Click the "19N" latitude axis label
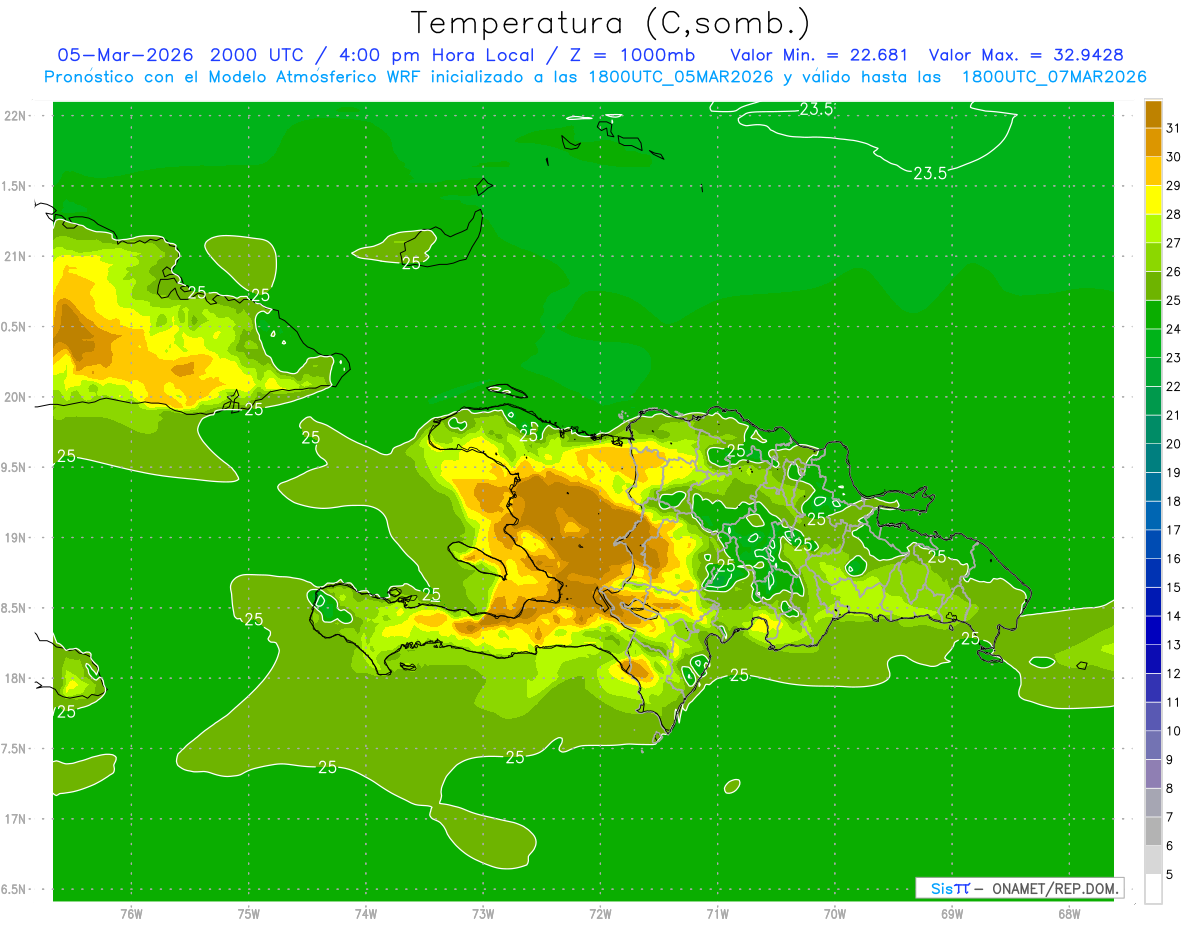 click(x=17, y=538)
